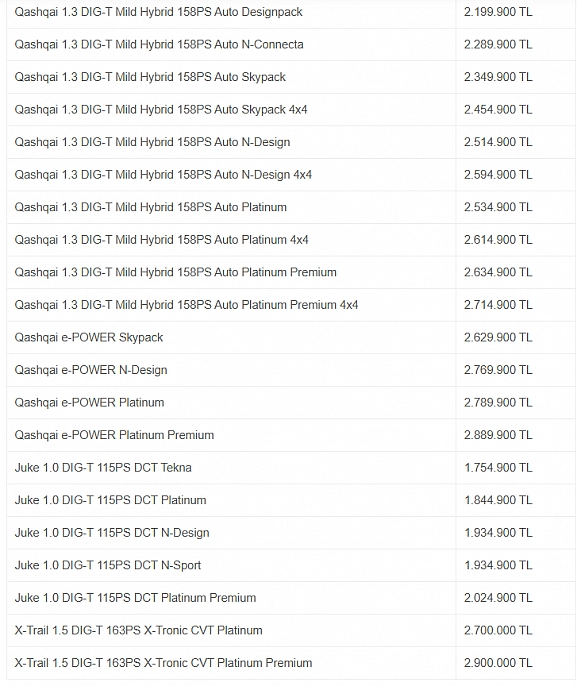This screenshot has width=577, height=686.
Task: Select the Qashqai Auto Designpack row
Action: point(291,12)
